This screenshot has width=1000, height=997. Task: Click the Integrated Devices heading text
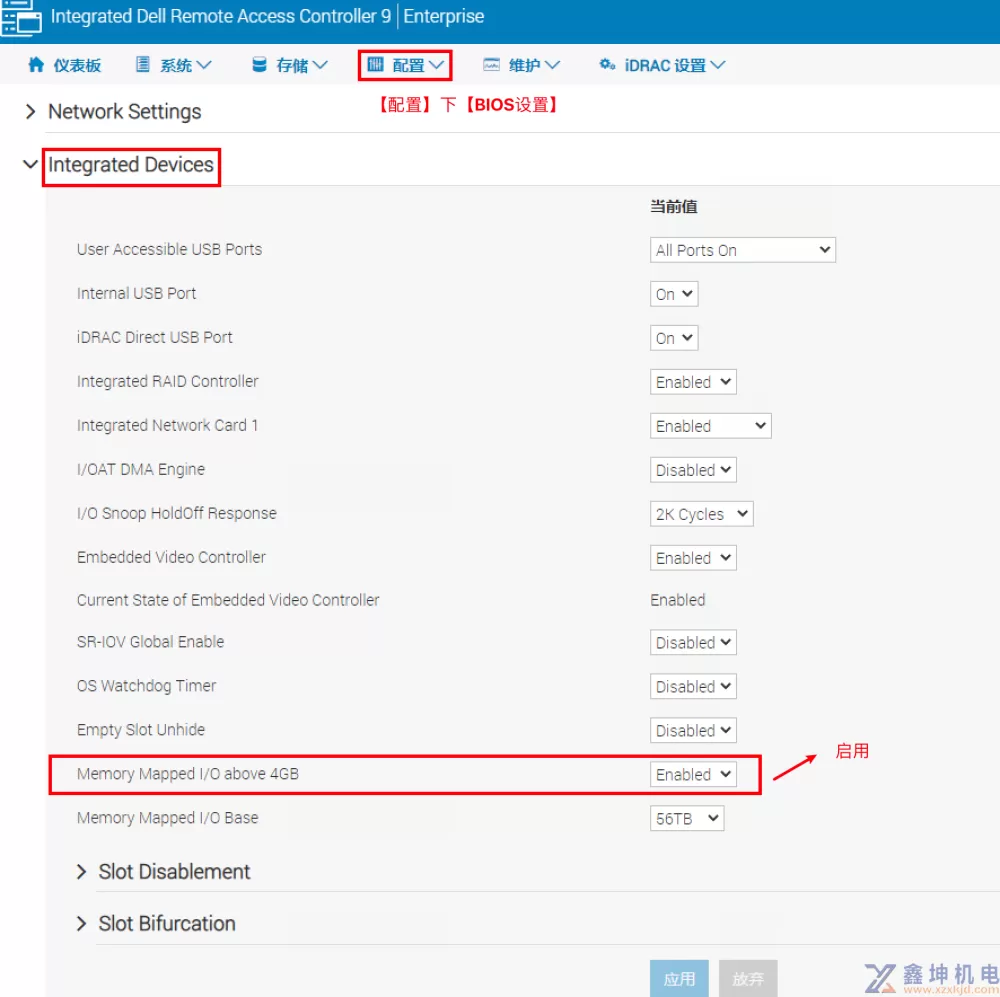coord(131,165)
